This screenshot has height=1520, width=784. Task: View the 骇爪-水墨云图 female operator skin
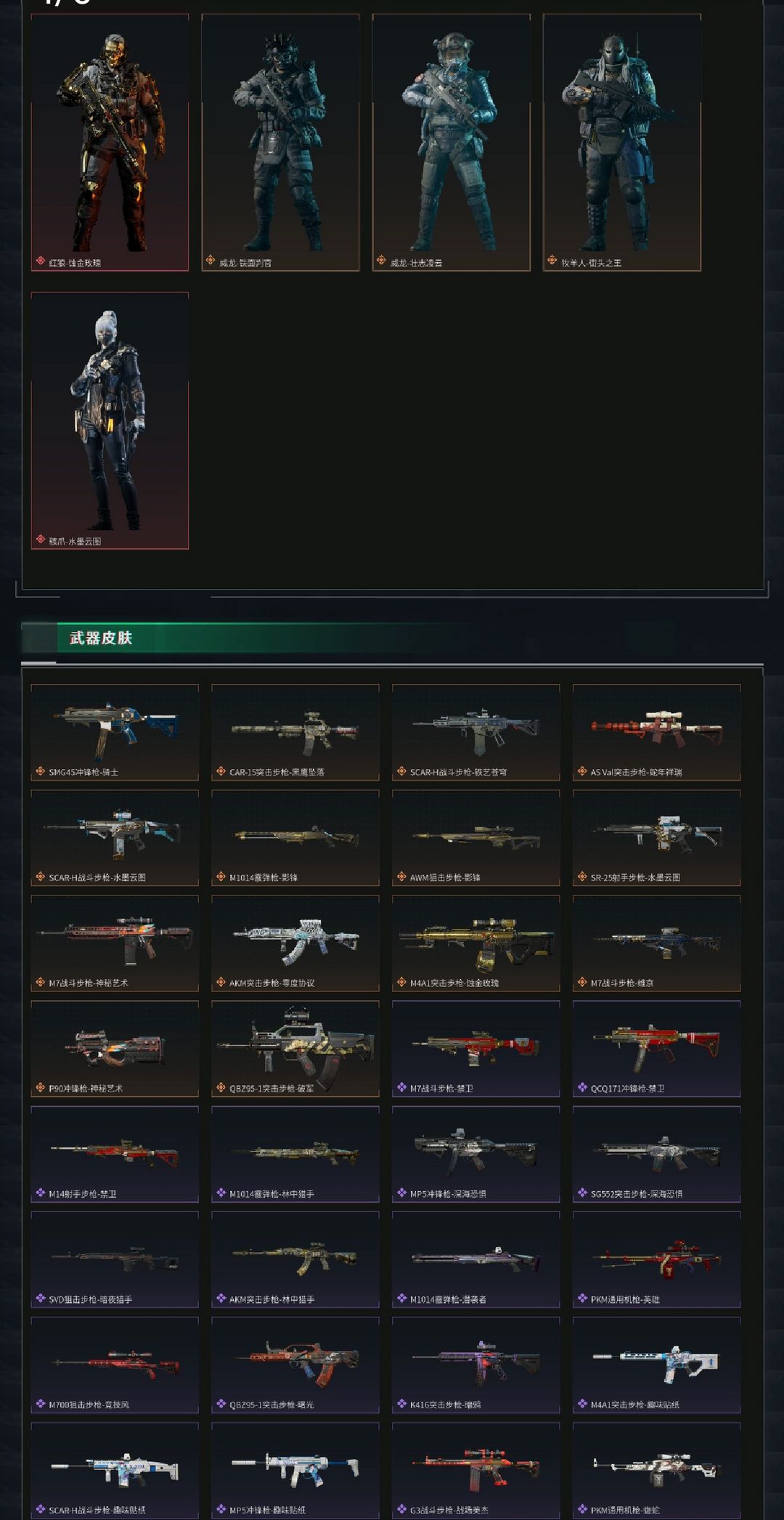110,420
